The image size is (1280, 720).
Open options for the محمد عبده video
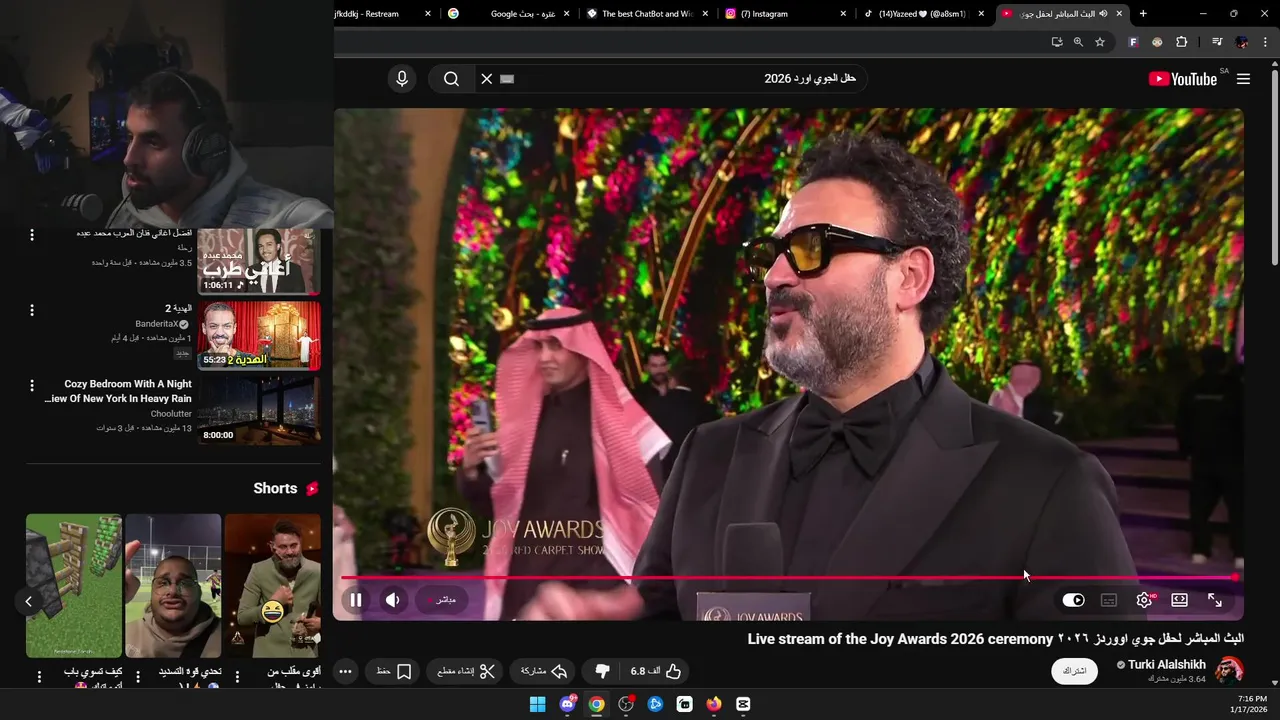pyautogui.click(x=32, y=235)
